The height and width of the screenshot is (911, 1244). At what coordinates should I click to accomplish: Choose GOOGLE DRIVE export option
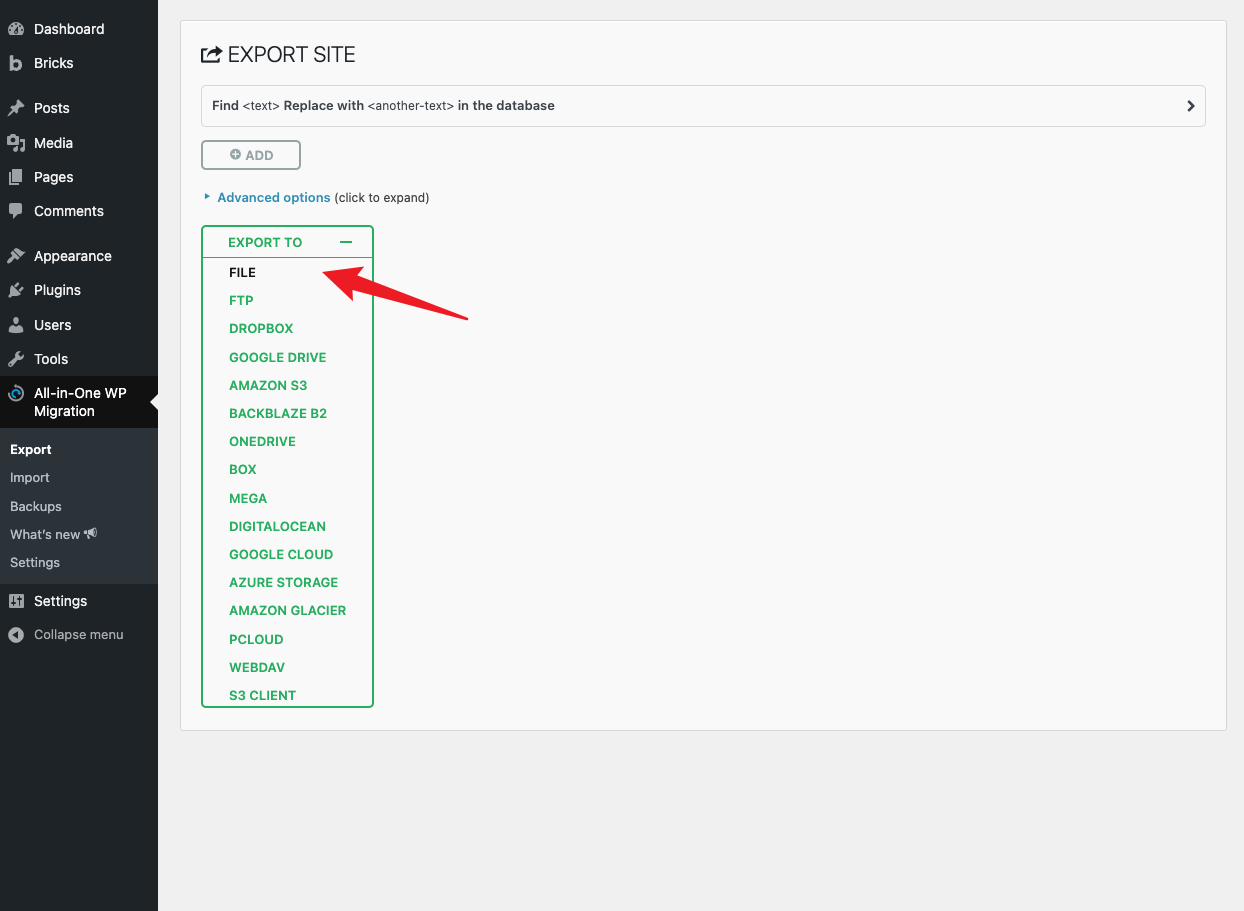277,357
